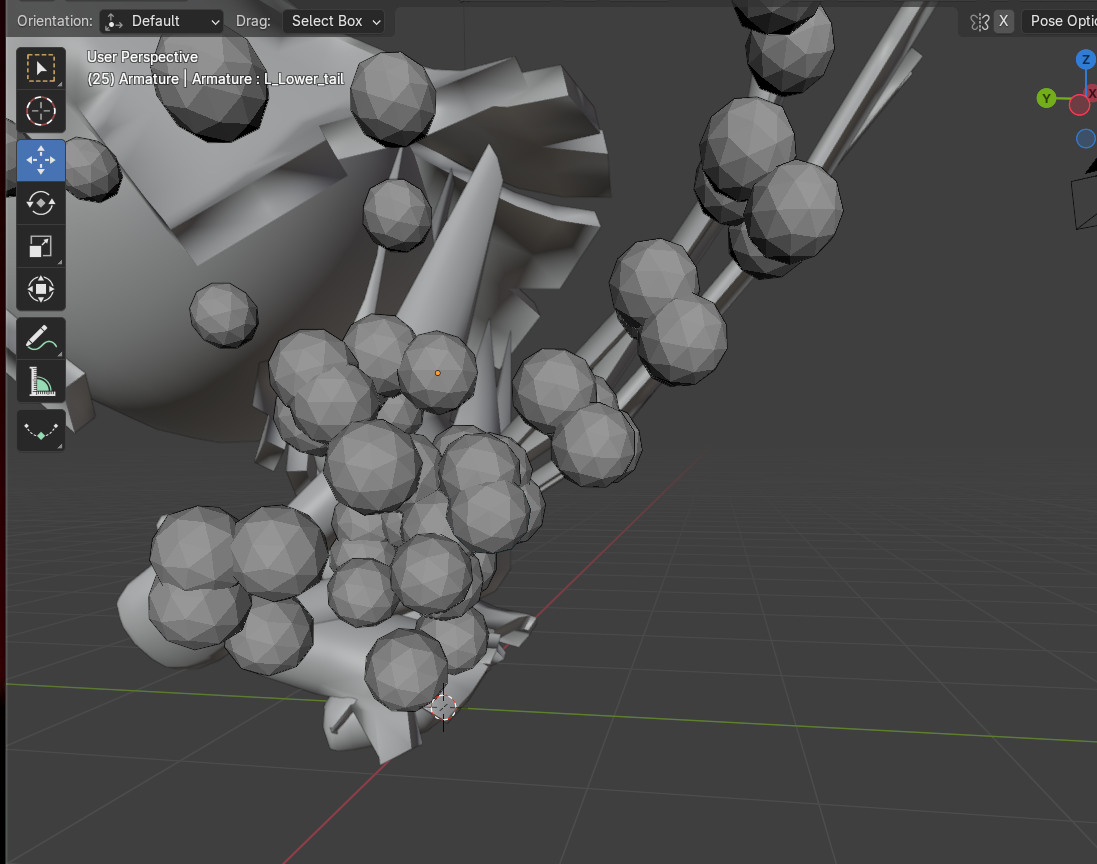
Task: Open the Orientation Default dropdown
Action: (x=162, y=22)
